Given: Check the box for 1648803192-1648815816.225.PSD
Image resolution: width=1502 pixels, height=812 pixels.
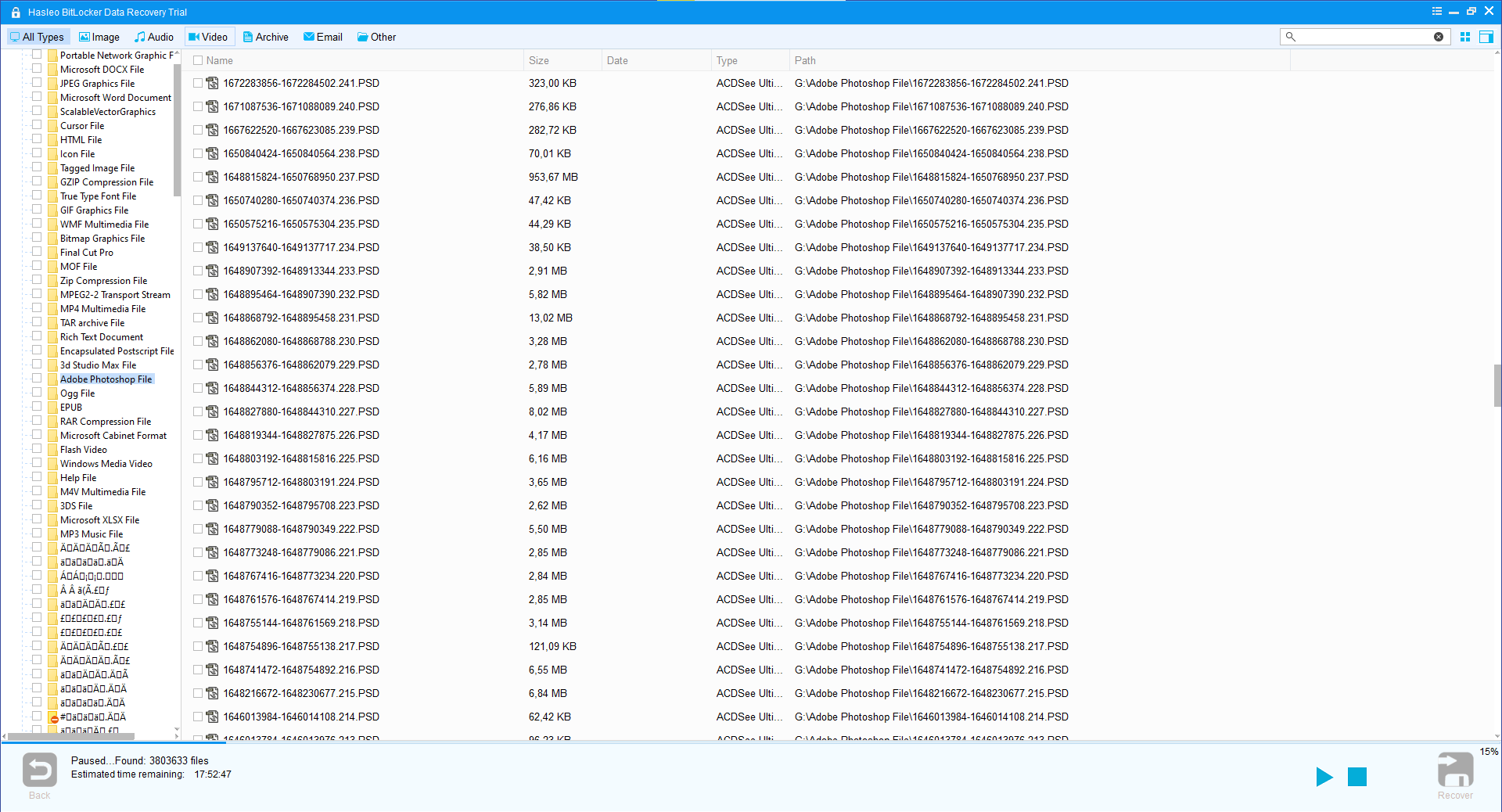Looking at the screenshot, I should pos(198,458).
